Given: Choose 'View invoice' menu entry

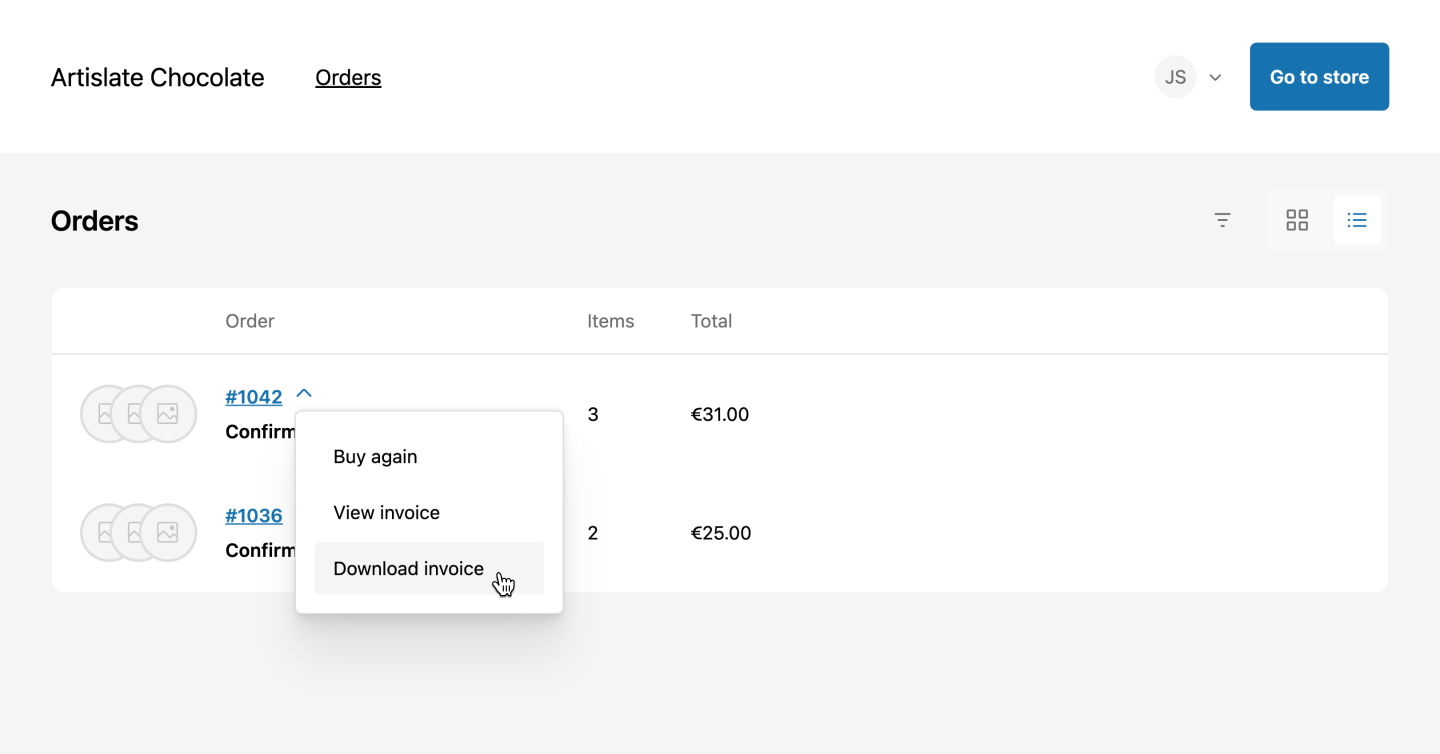Looking at the screenshot, I should (x=386, y=512).
